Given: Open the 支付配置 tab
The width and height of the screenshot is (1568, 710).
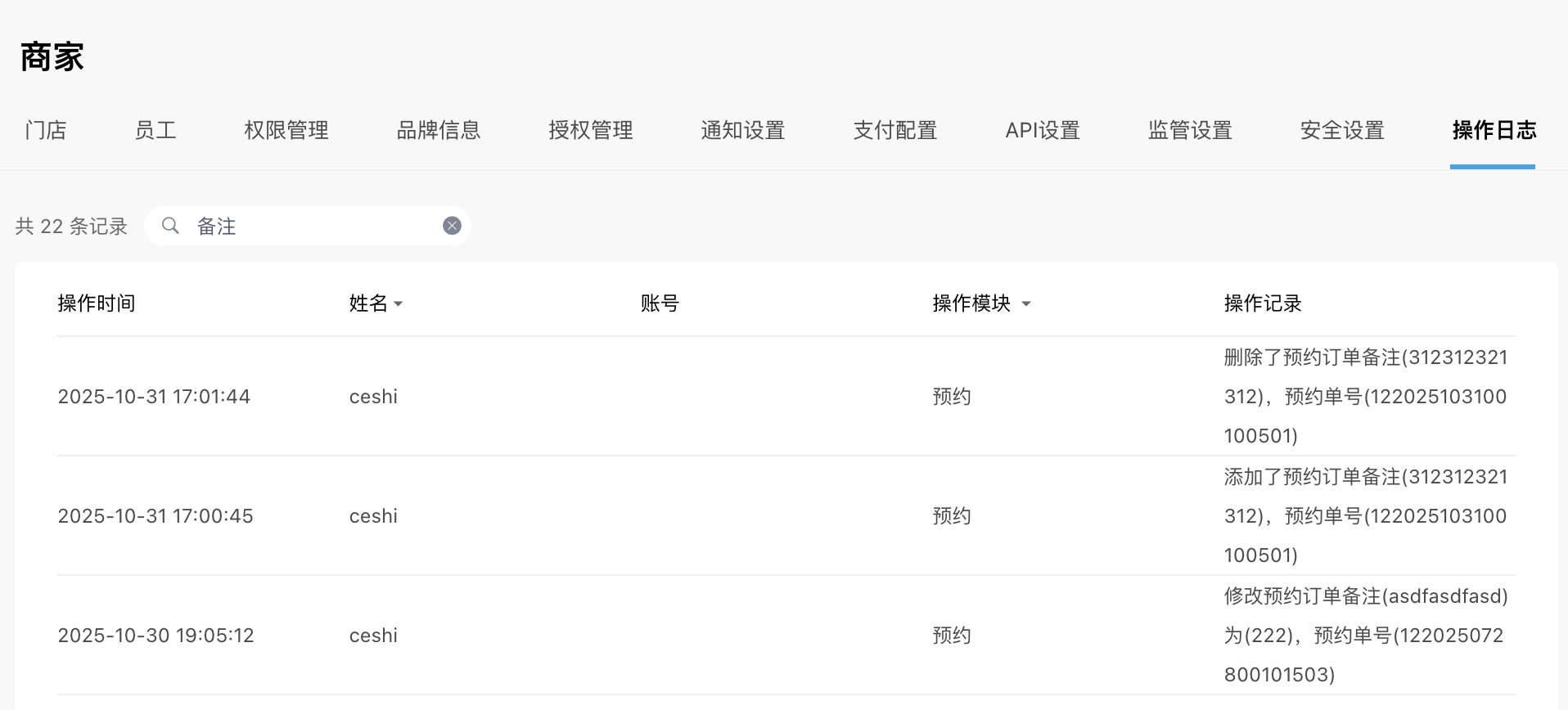Looking at the screenshot, I should click(x=895, y=130).
